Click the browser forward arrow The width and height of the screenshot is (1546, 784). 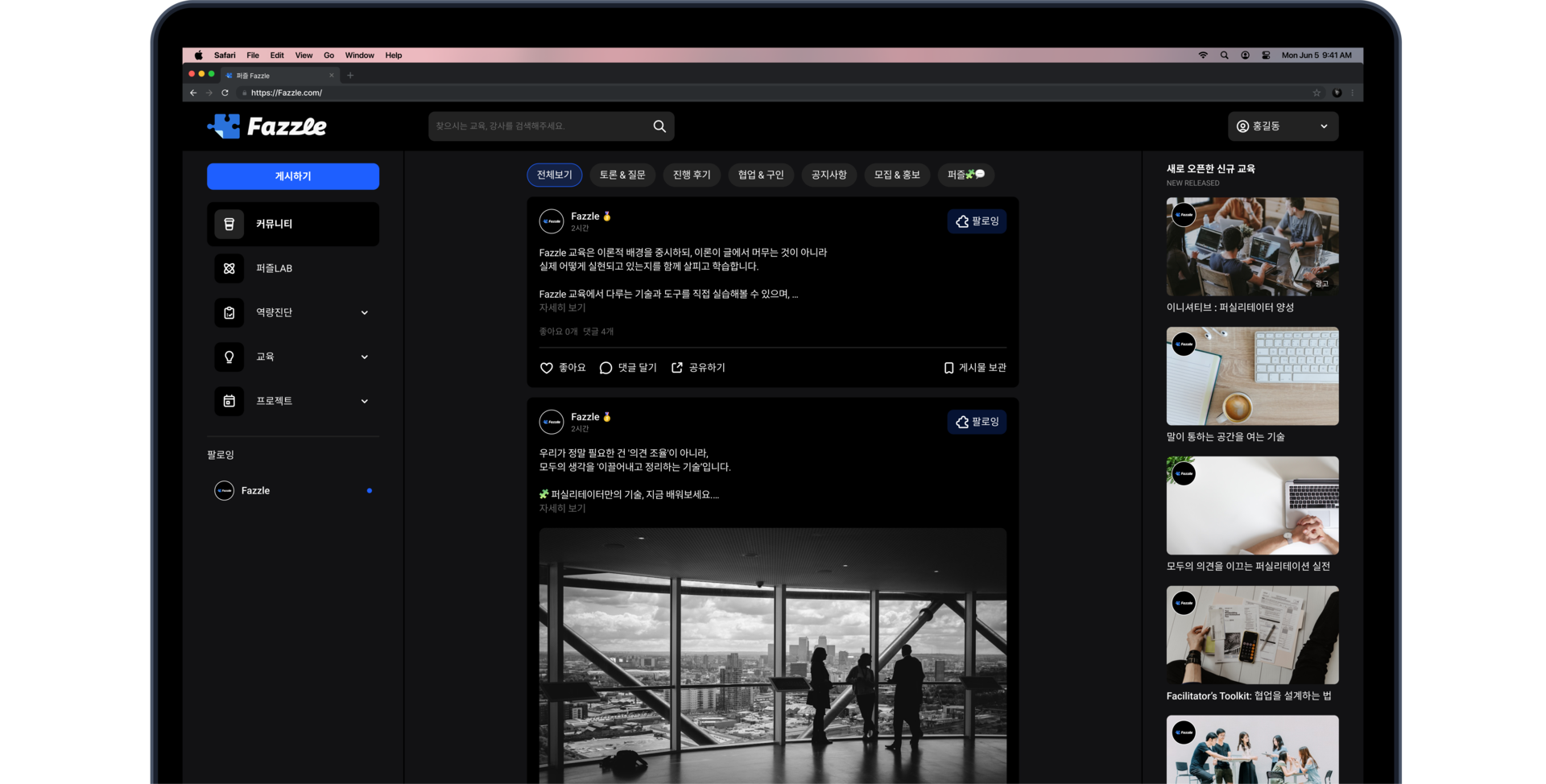click(x=209, y=93)
